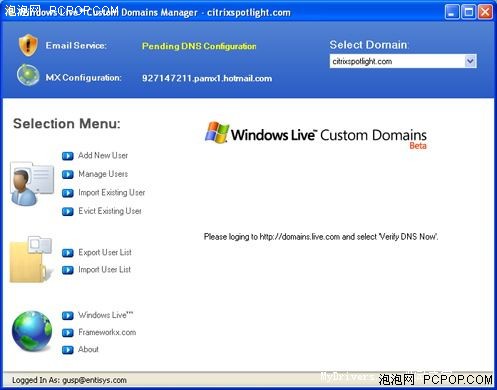Open the Add New User option

[103, 155]
